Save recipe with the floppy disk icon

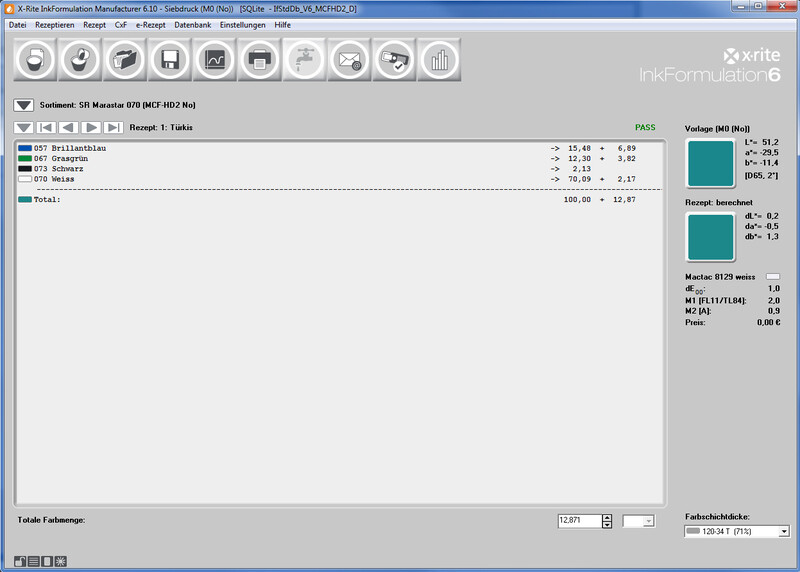pyautogui.click(x=170, y=60)
